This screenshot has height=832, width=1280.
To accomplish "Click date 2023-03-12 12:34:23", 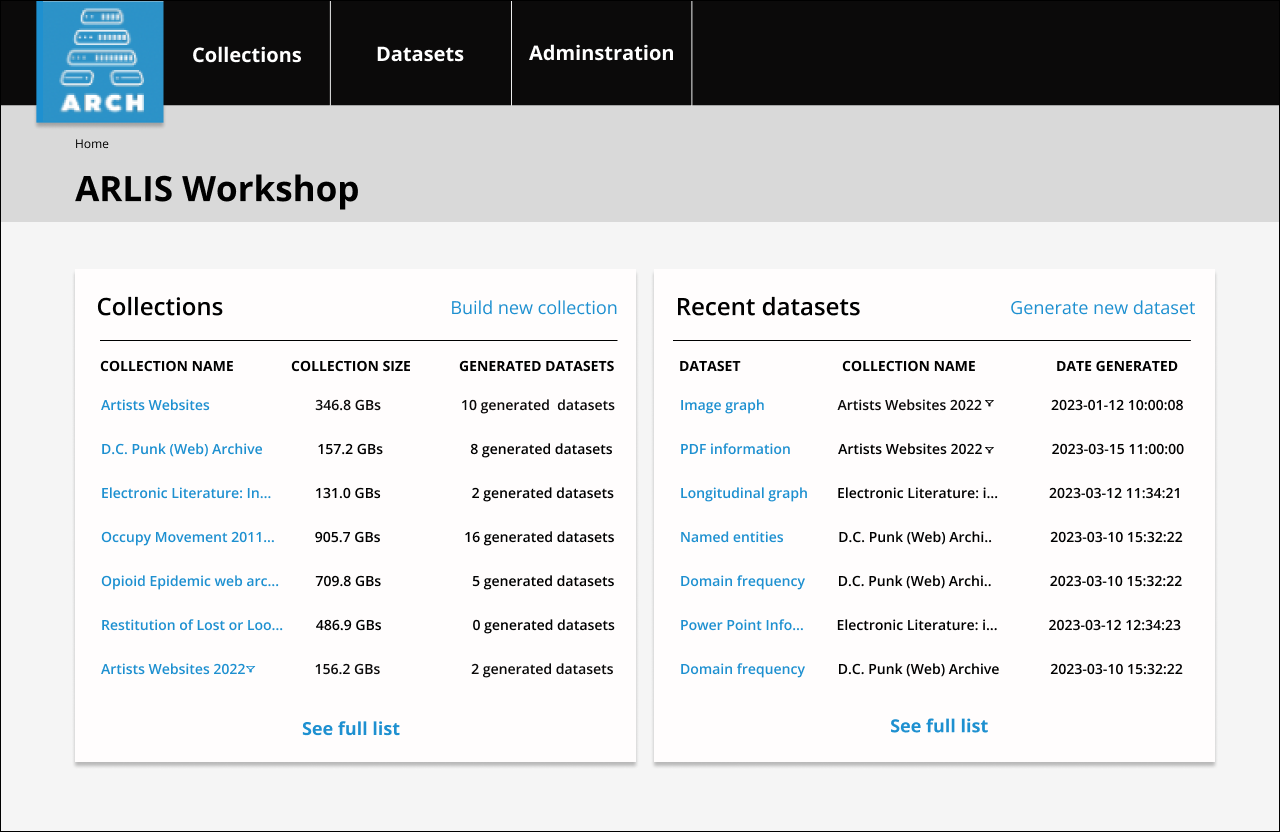I will pos(1115,625).
